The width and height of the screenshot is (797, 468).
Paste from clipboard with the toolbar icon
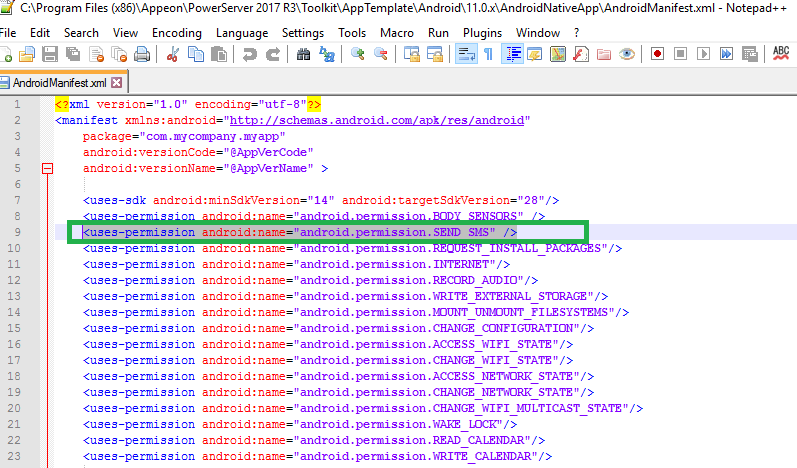pyautogui.click(x=219, y=54)
